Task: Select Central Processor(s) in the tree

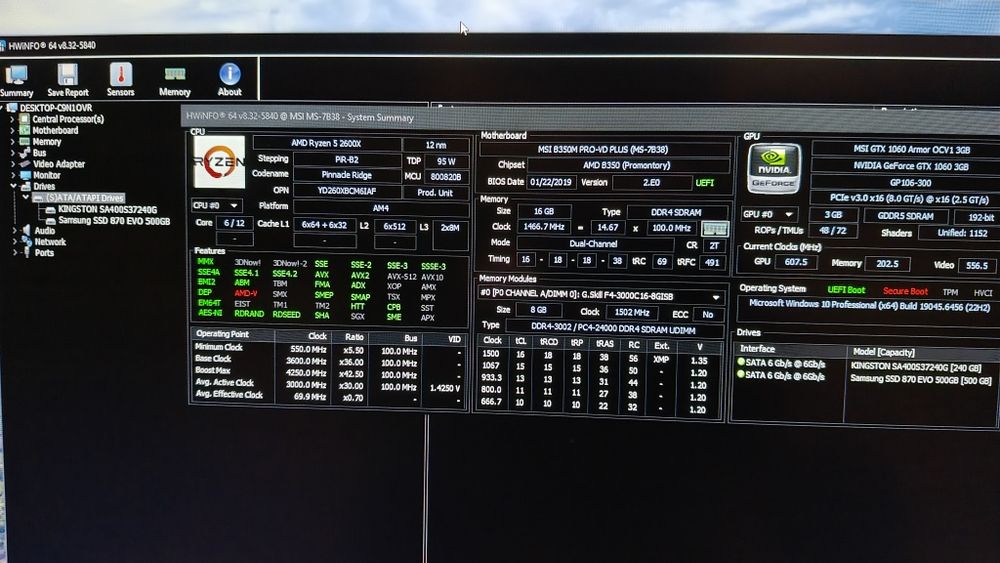Action: click(68, 119)
